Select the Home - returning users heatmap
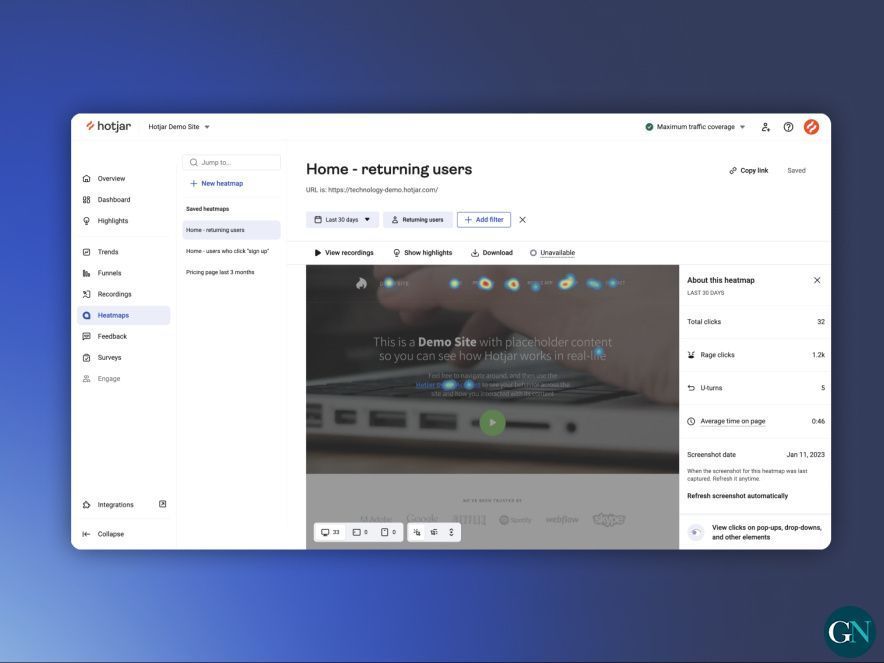The width and height of the screenshot is (884, 663). [x=231, y=230]
